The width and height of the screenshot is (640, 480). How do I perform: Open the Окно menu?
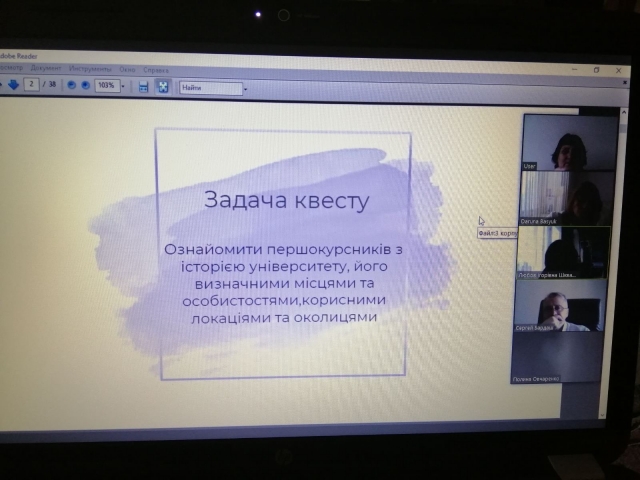pos(127,70)
